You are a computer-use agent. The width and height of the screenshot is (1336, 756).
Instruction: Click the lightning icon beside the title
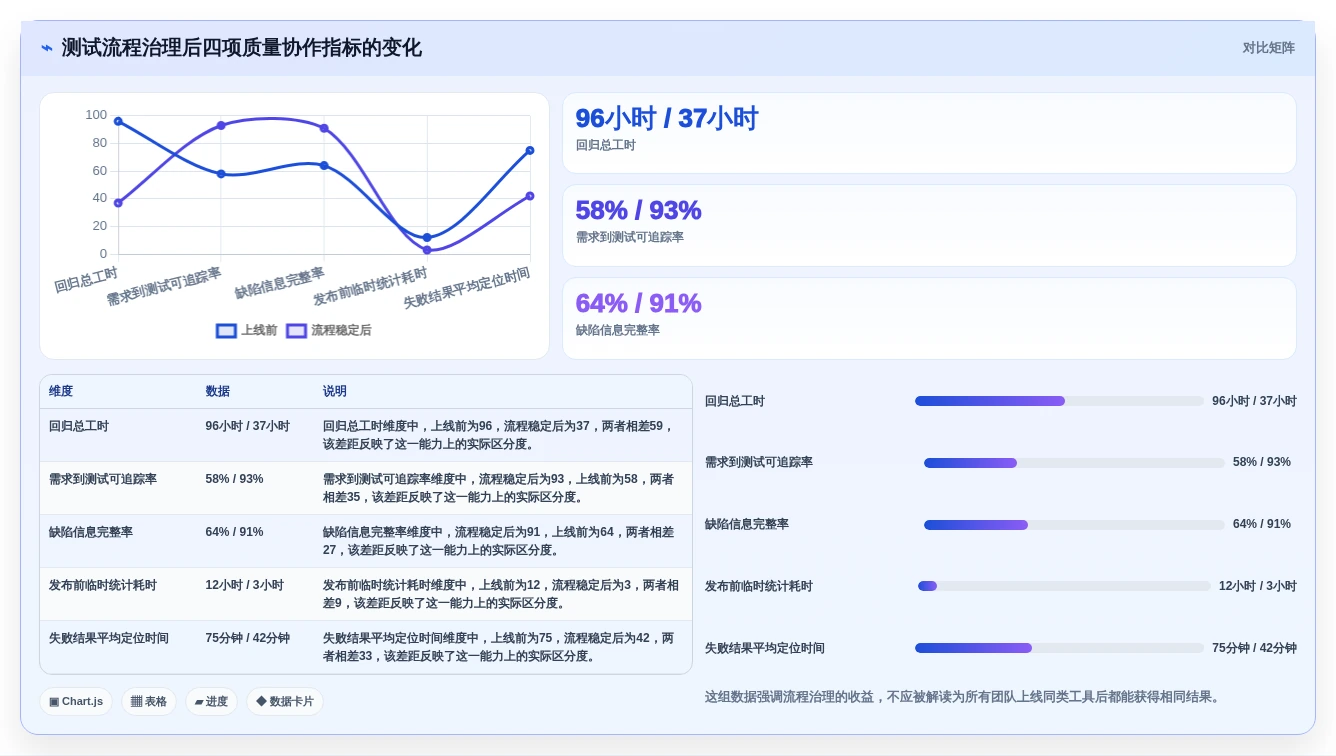pyautogui.click(x=47, y=48)
